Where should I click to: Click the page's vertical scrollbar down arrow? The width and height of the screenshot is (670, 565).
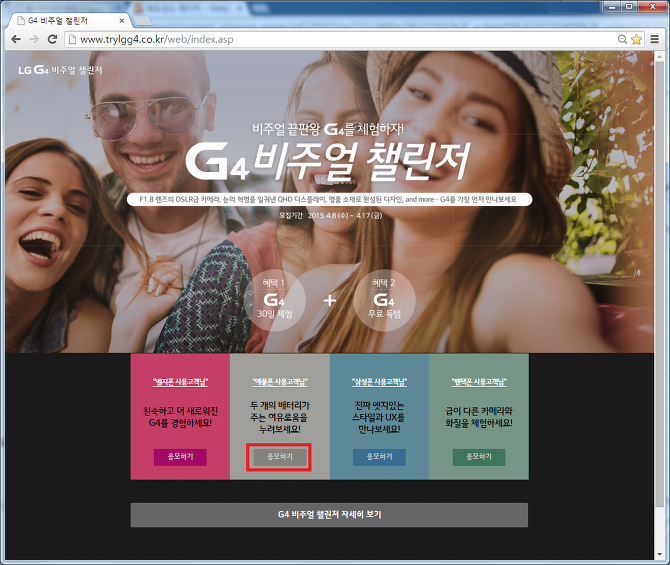661,555
